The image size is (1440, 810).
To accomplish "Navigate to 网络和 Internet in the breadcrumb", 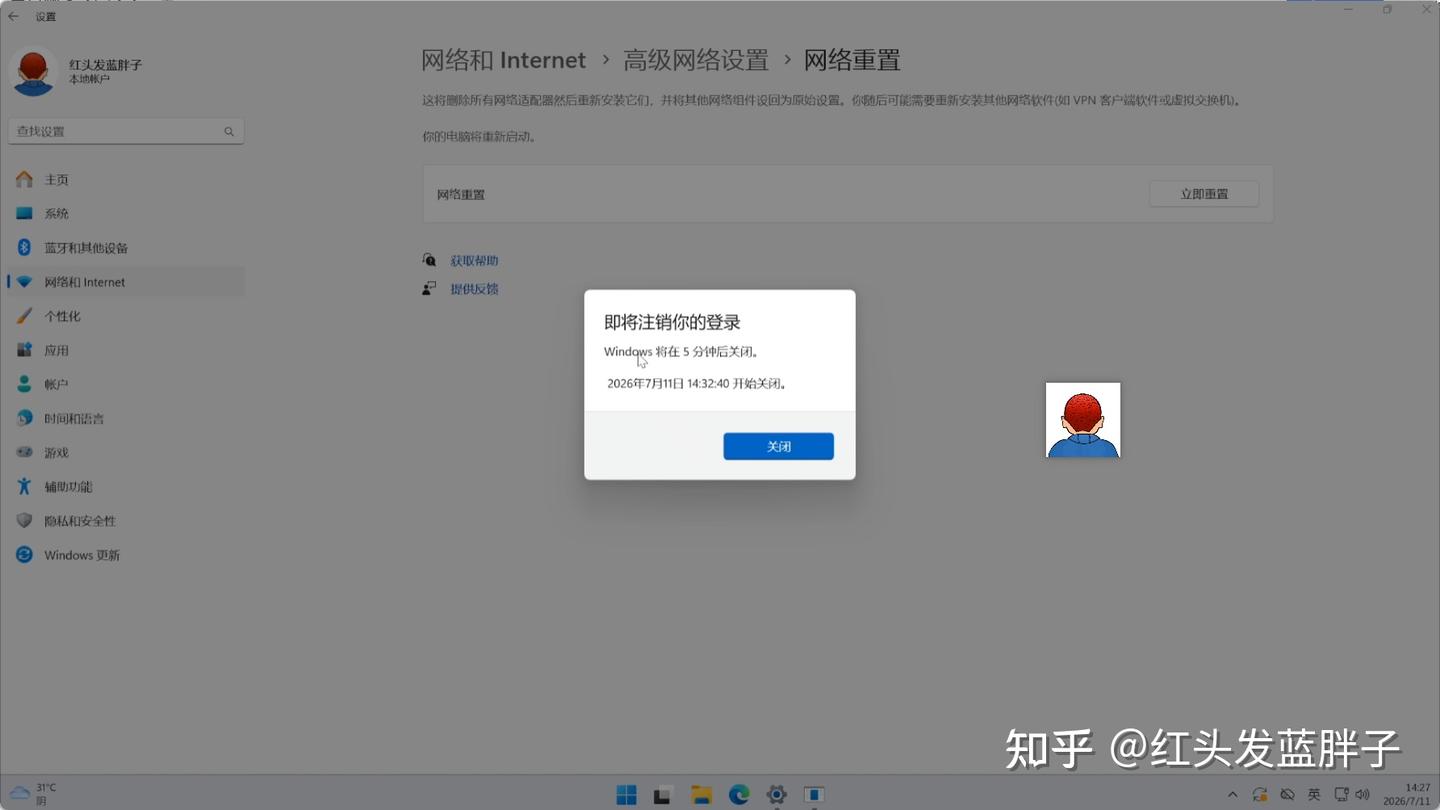I will coord(503,60).
